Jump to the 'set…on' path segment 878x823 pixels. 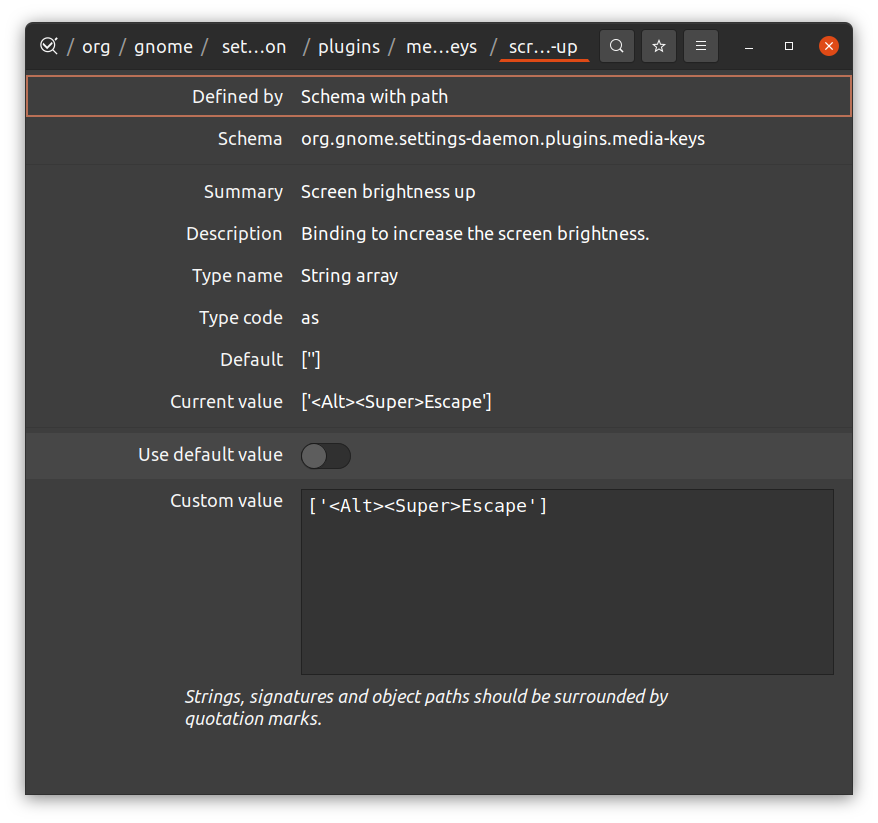(x=253, y=47)
